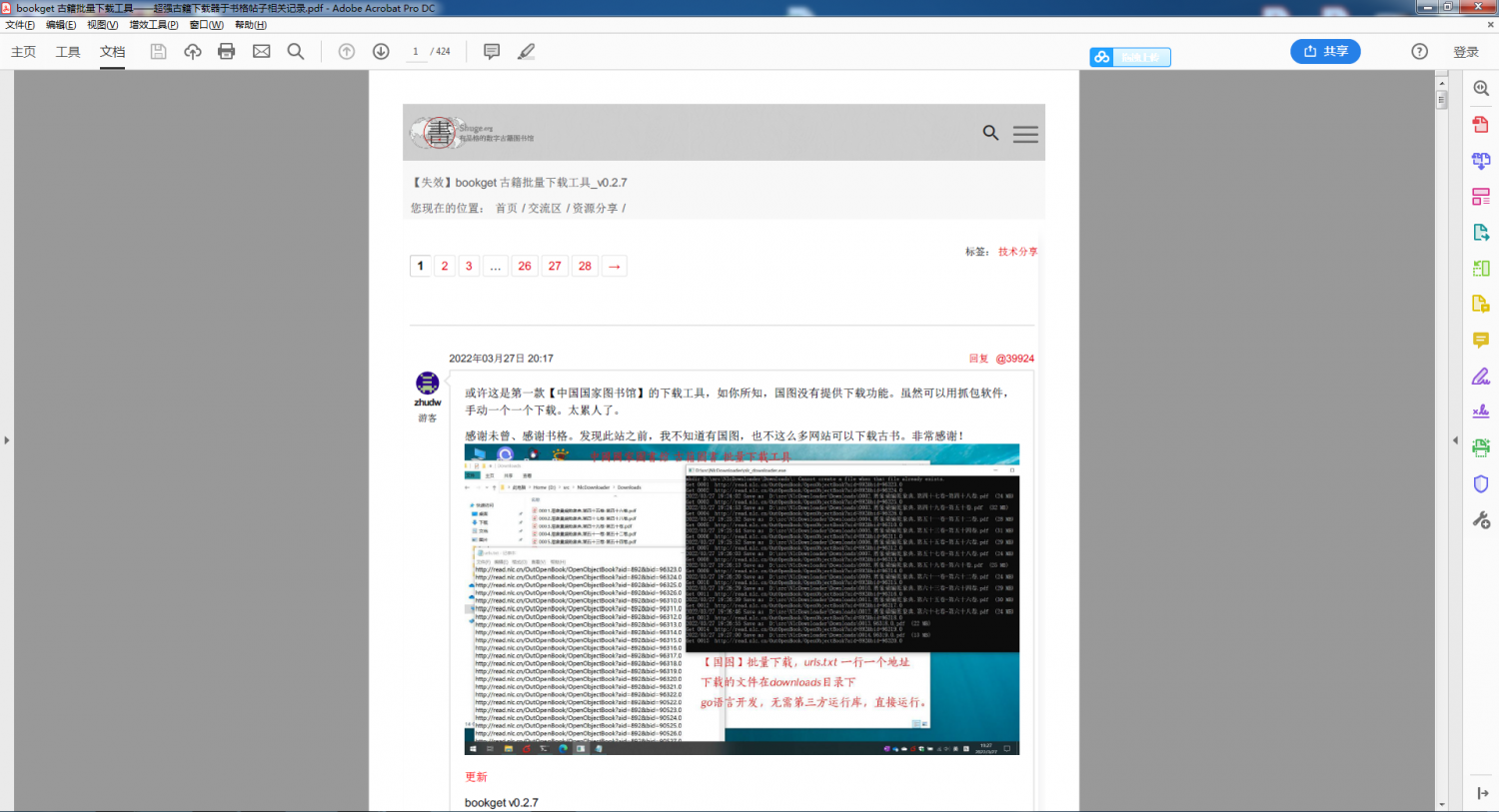Go to the previous page with up arrow
The image size is (1499, 812).
[346, 51]
